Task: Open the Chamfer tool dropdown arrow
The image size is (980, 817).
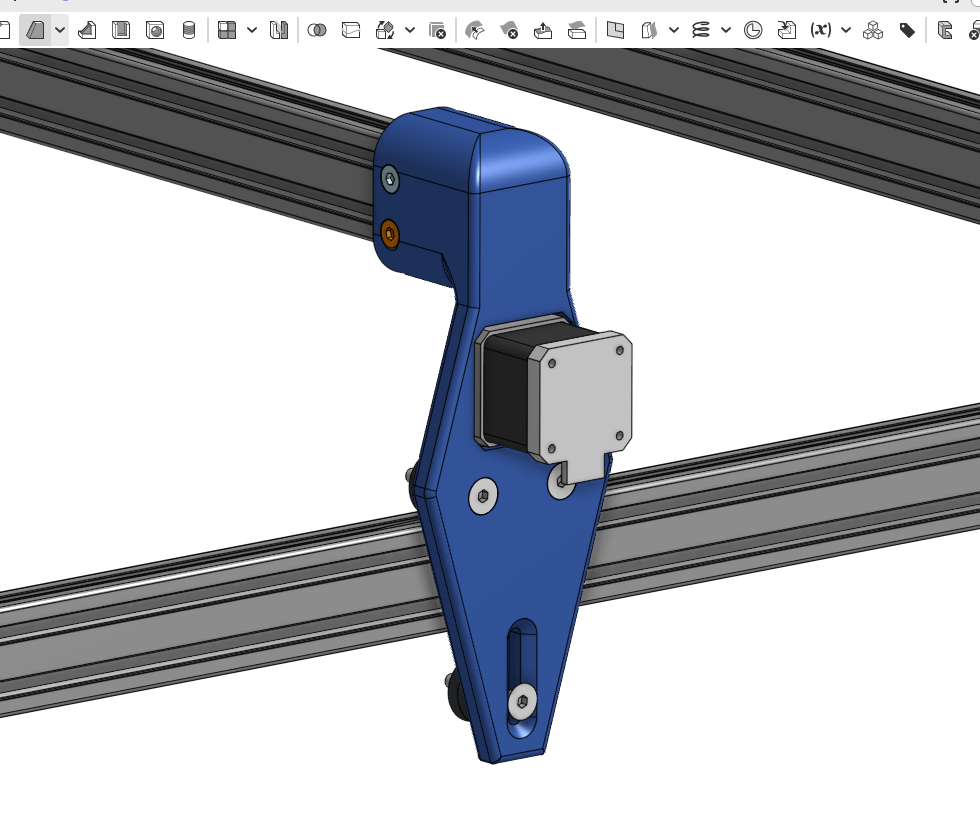Action: coord(60,30)
